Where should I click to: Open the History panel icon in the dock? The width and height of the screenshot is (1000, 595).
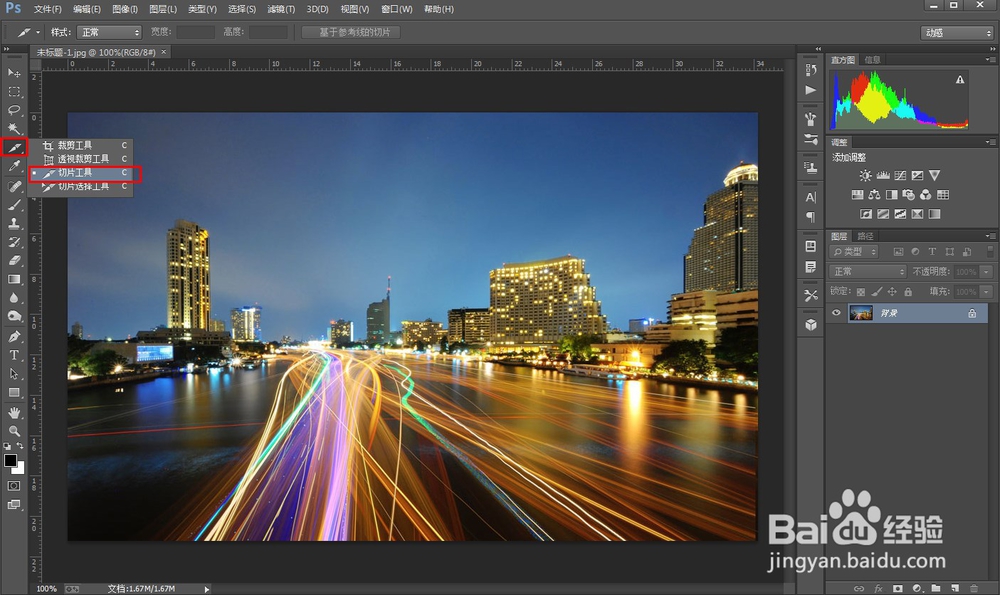(811, 70)
